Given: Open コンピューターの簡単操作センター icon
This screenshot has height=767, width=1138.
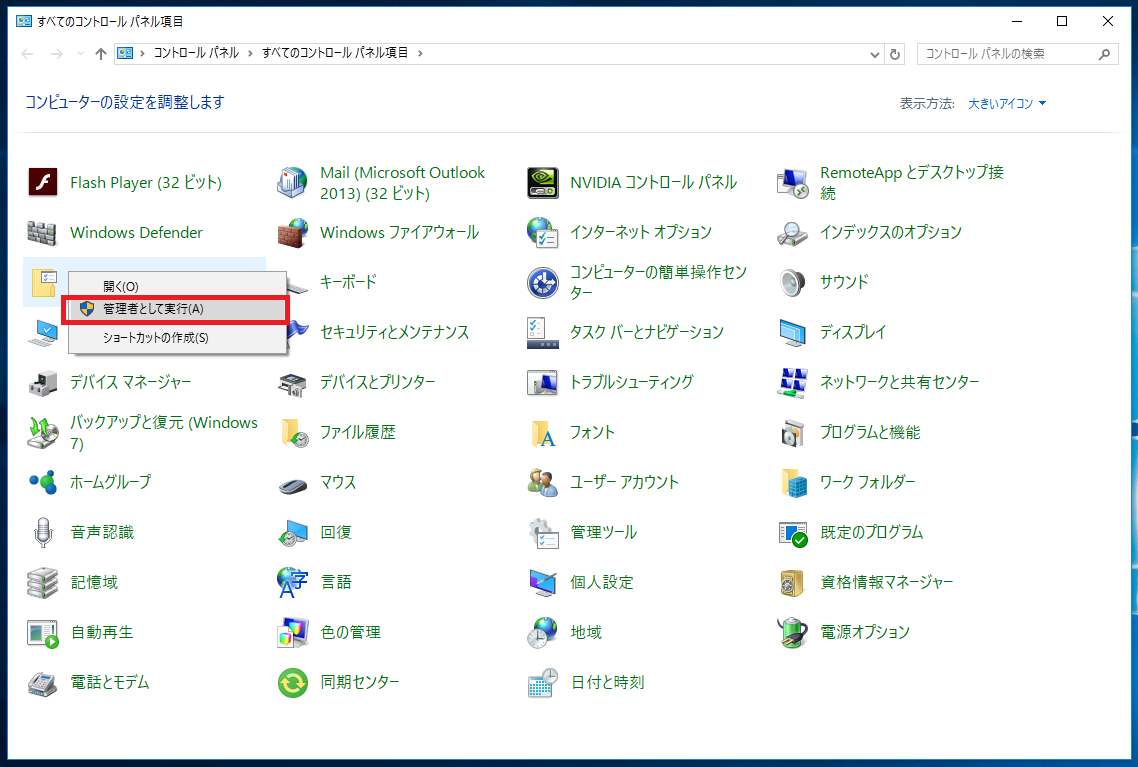Looking at the screenshot, I should (543, 282).
